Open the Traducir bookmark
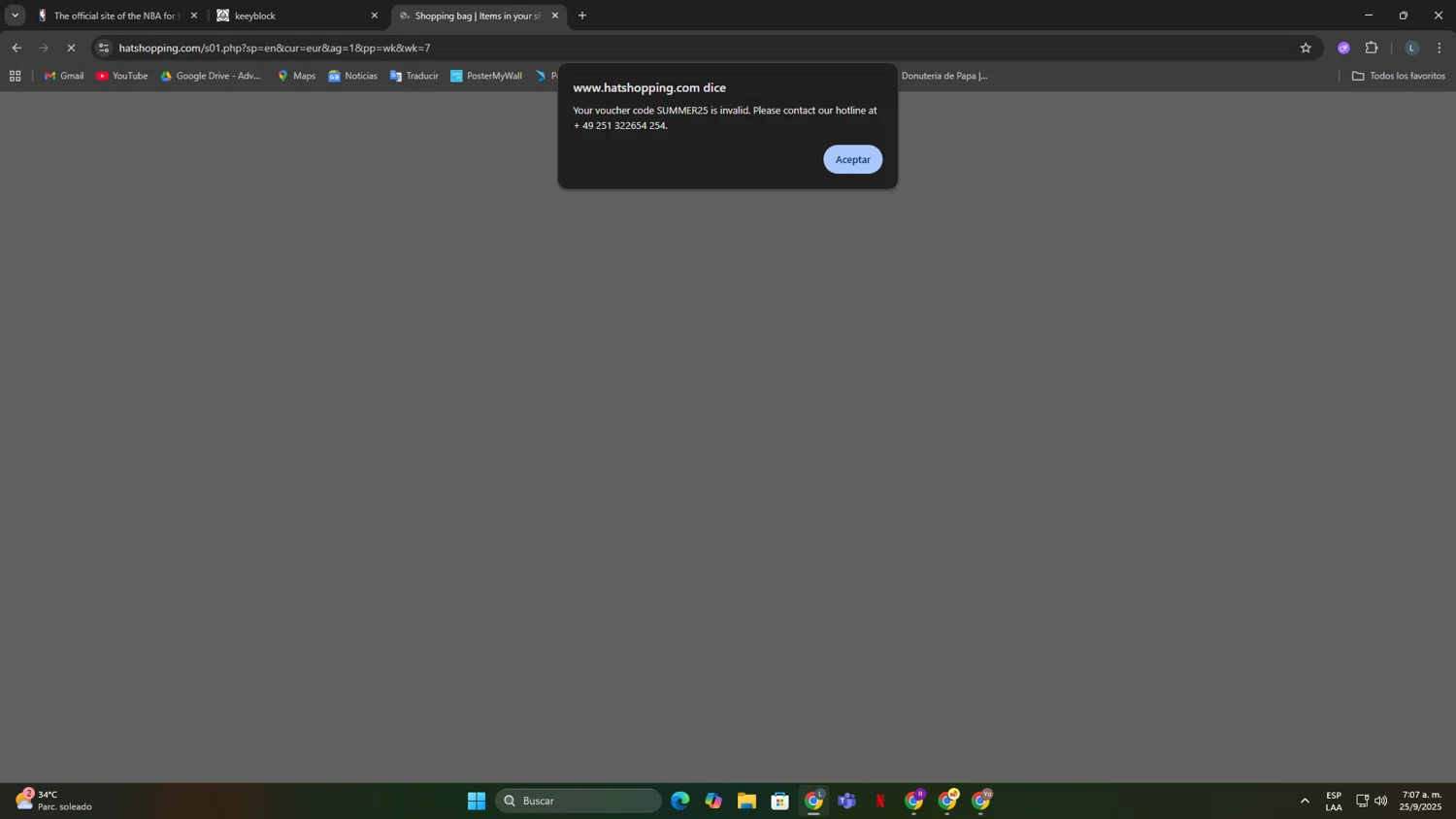 (414, 76)
